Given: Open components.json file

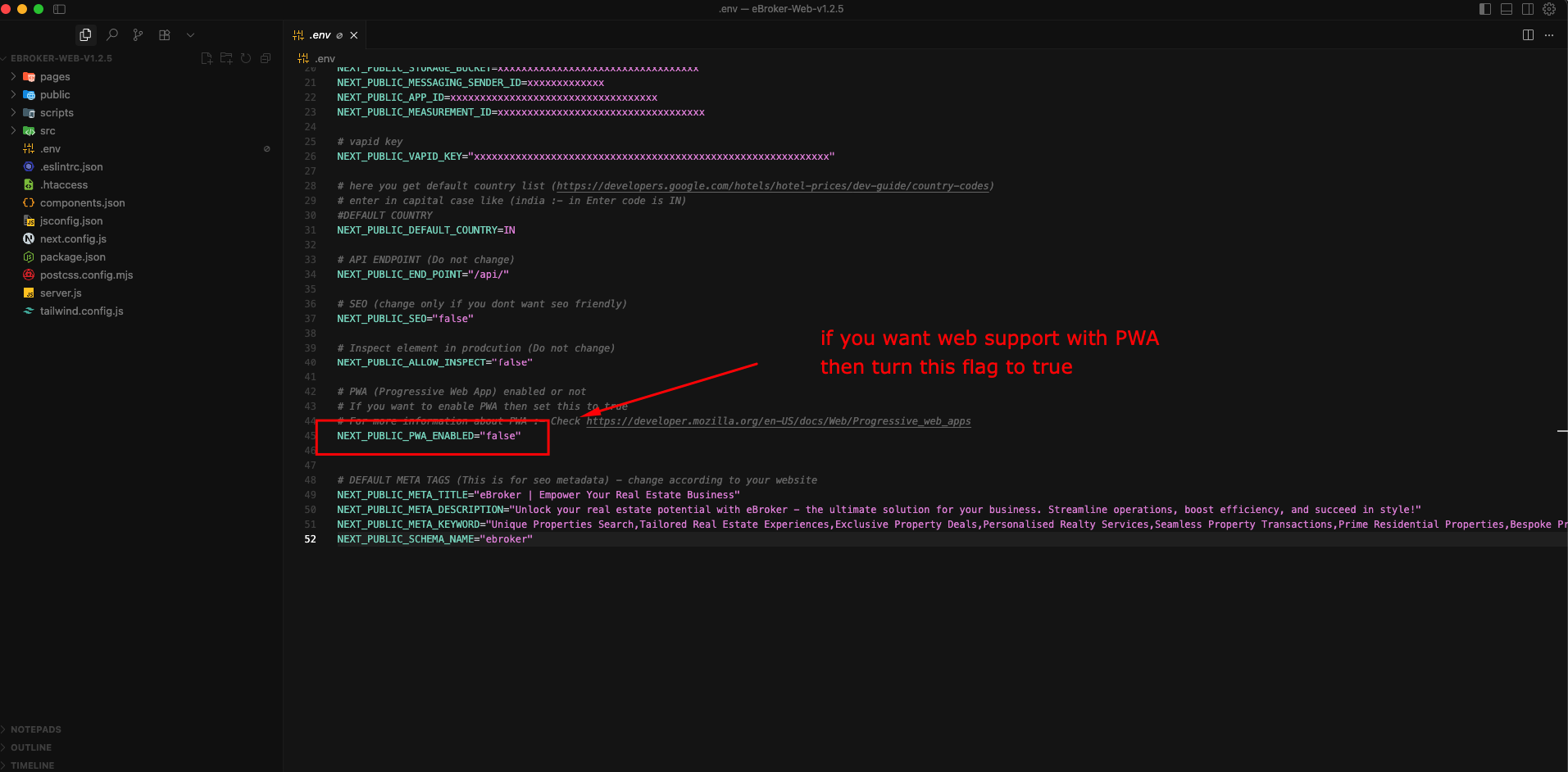Looking at the screenshot, I should click(x=82, y=202).
